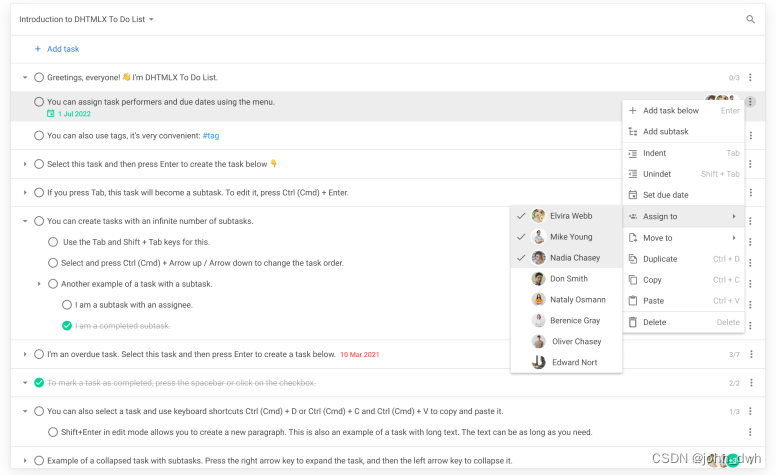Open the search magnifier icon
This screenshot has height=475, width=776.
[x=750, y=19]
